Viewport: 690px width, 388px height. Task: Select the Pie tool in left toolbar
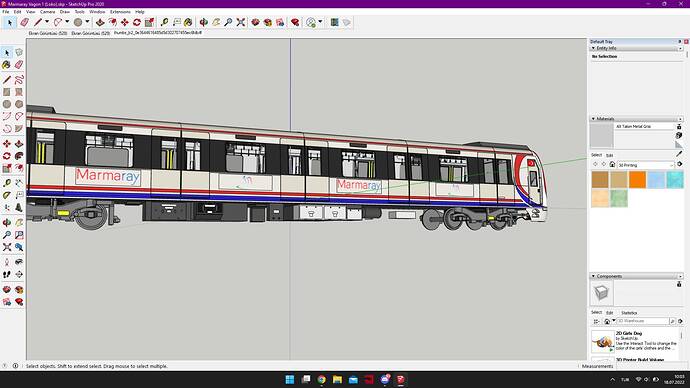tap(19, 129)
